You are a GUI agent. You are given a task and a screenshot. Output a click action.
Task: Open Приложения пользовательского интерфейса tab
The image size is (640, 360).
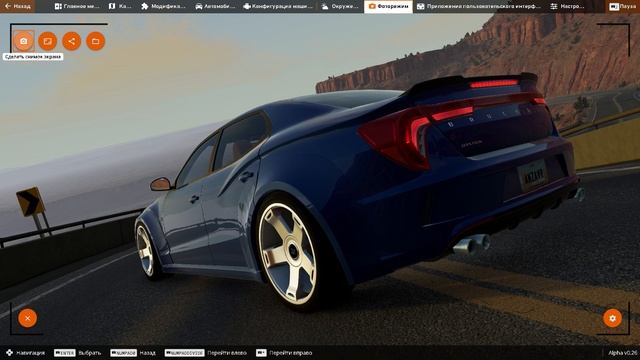tap(478, 6)
